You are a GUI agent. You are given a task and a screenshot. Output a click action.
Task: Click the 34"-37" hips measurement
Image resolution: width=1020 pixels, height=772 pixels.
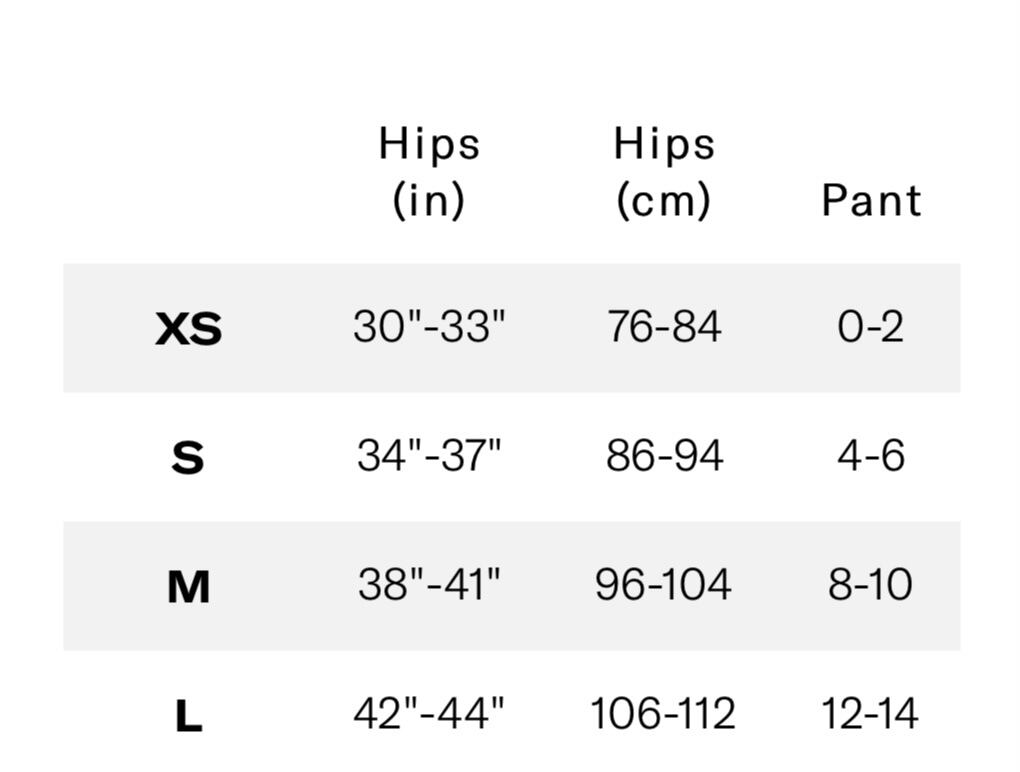(x=429, y=455)
